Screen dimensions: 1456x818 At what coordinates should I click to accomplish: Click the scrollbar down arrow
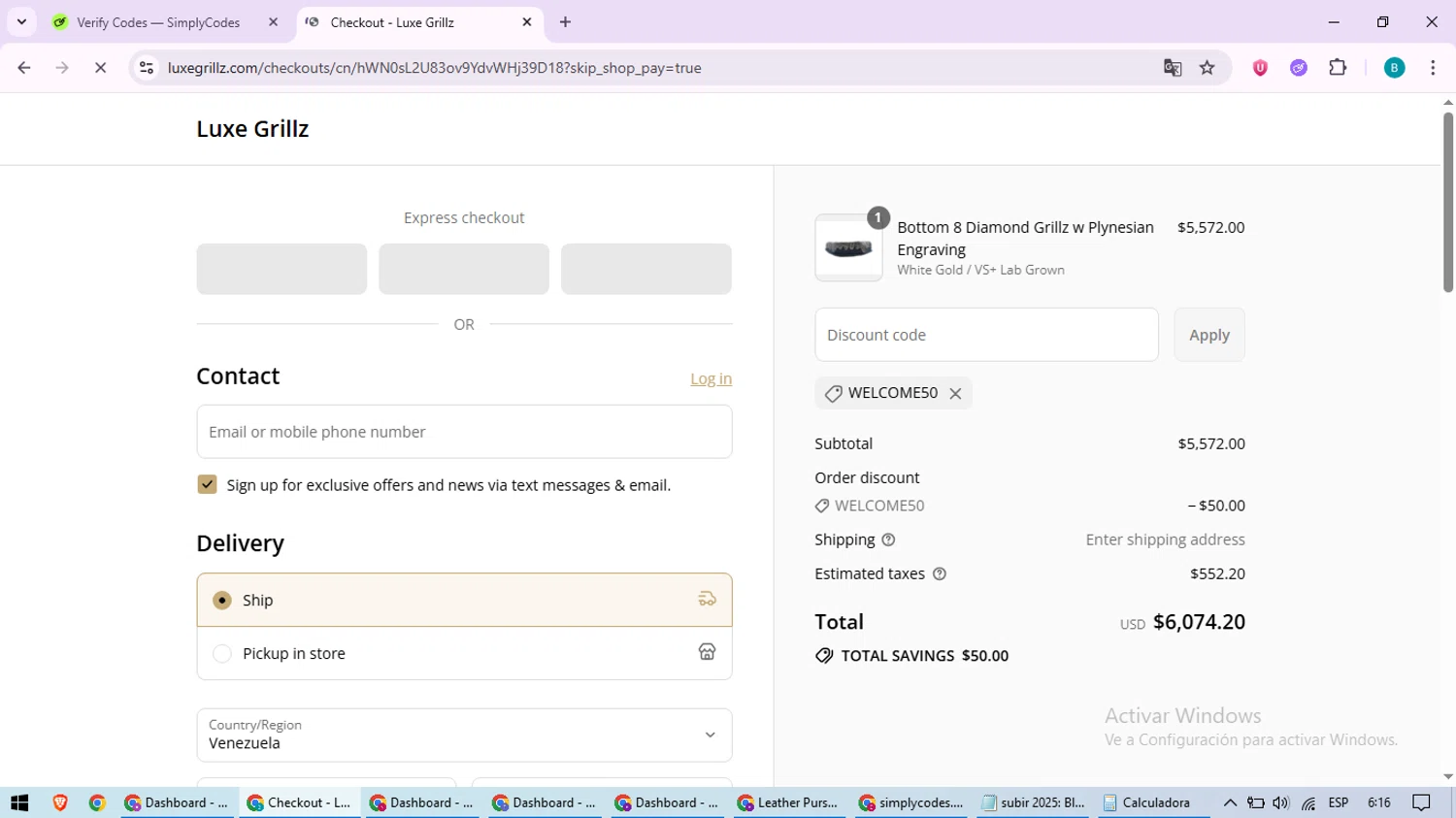click(1447, 777)
